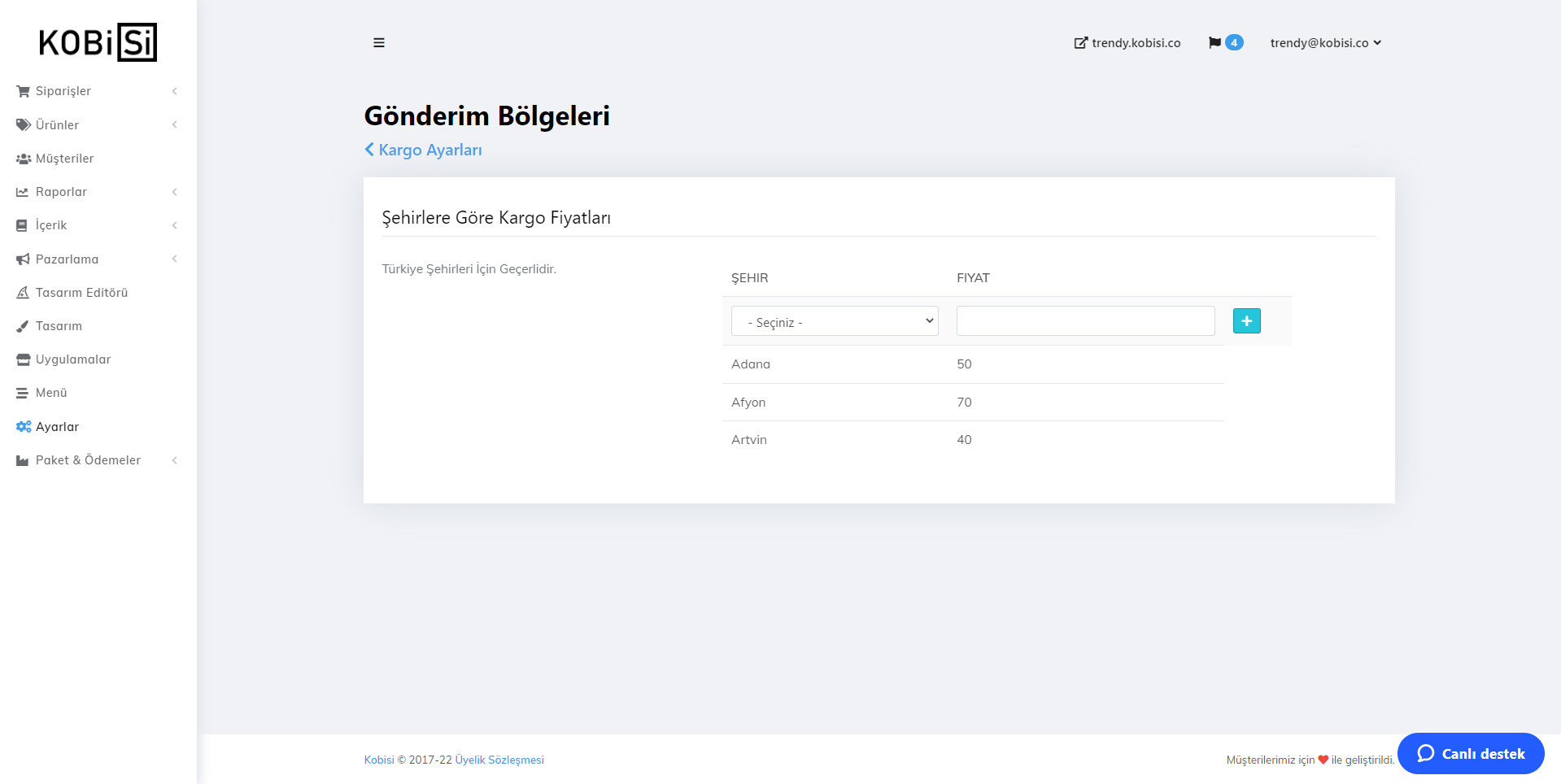Image resolution: width=1561 pixels, height=784 pixels.
Task: Open the Canlı destek chat button
Action: (x=1471, y=754)
